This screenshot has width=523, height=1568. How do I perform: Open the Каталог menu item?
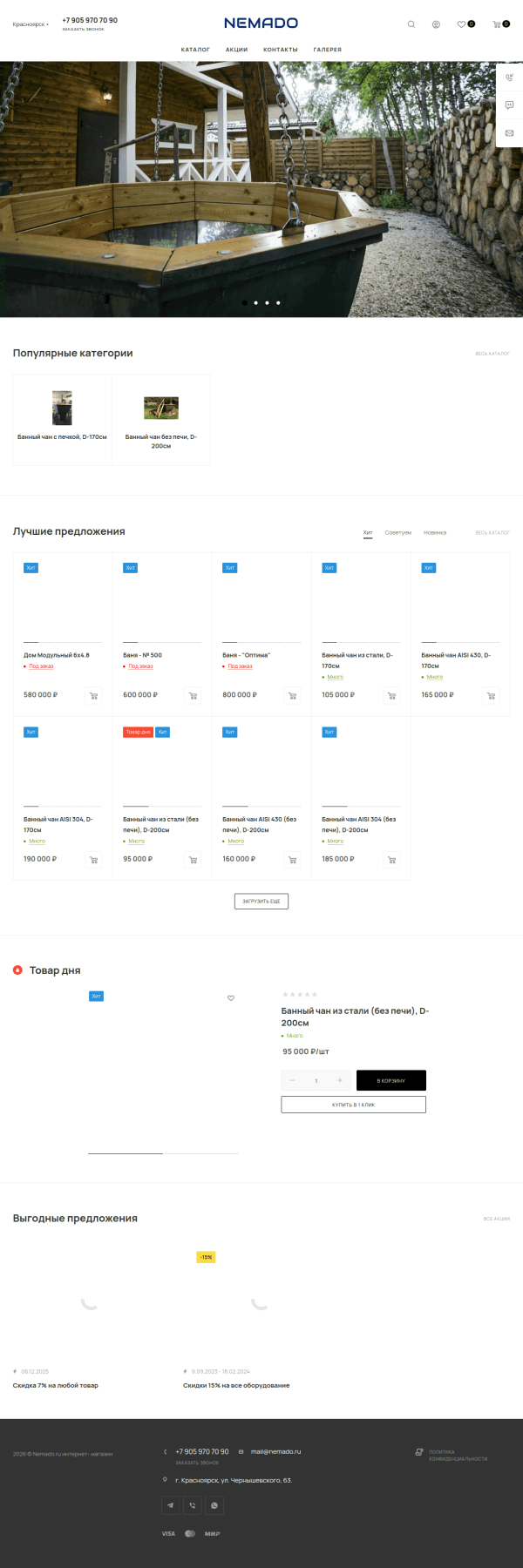[x=195, y=50]
